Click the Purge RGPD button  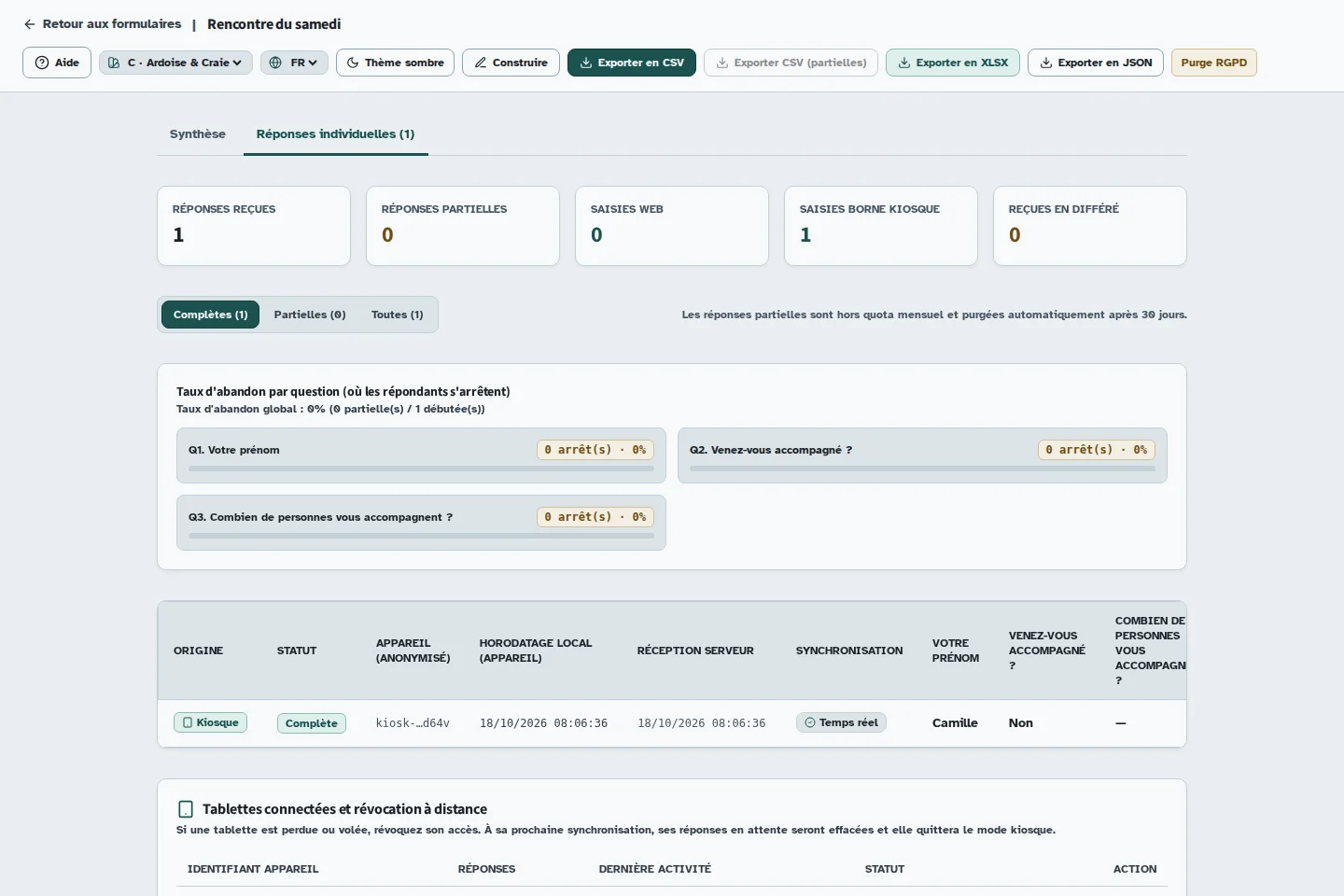[1214, 63]
